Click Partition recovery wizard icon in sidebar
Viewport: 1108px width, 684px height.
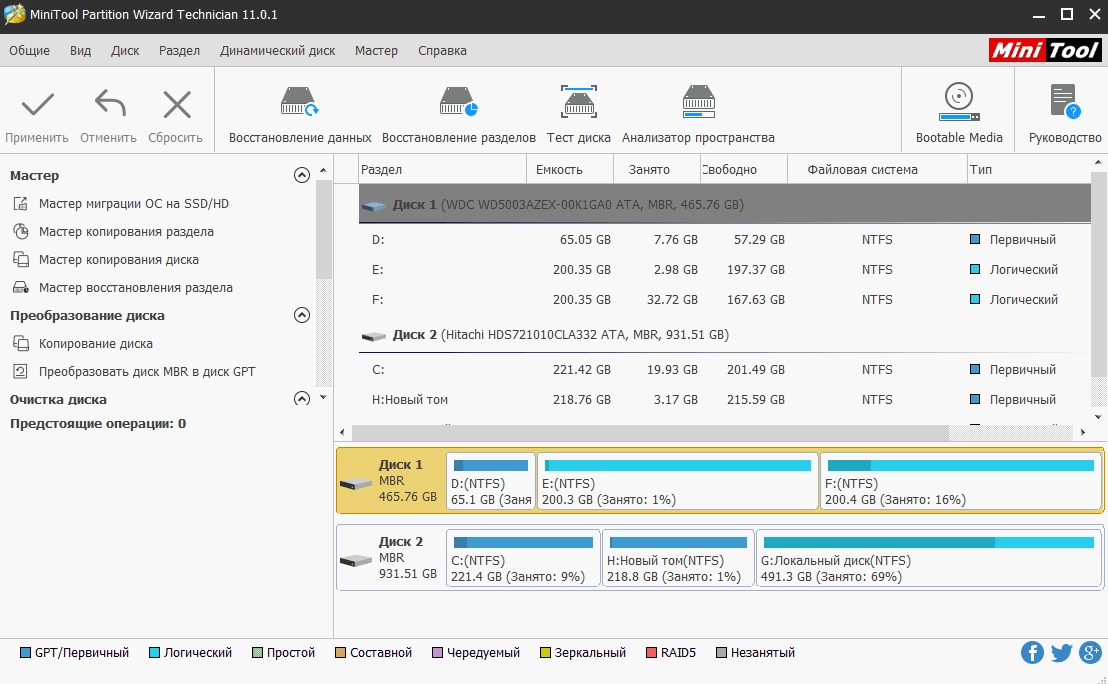pos(21,288)
